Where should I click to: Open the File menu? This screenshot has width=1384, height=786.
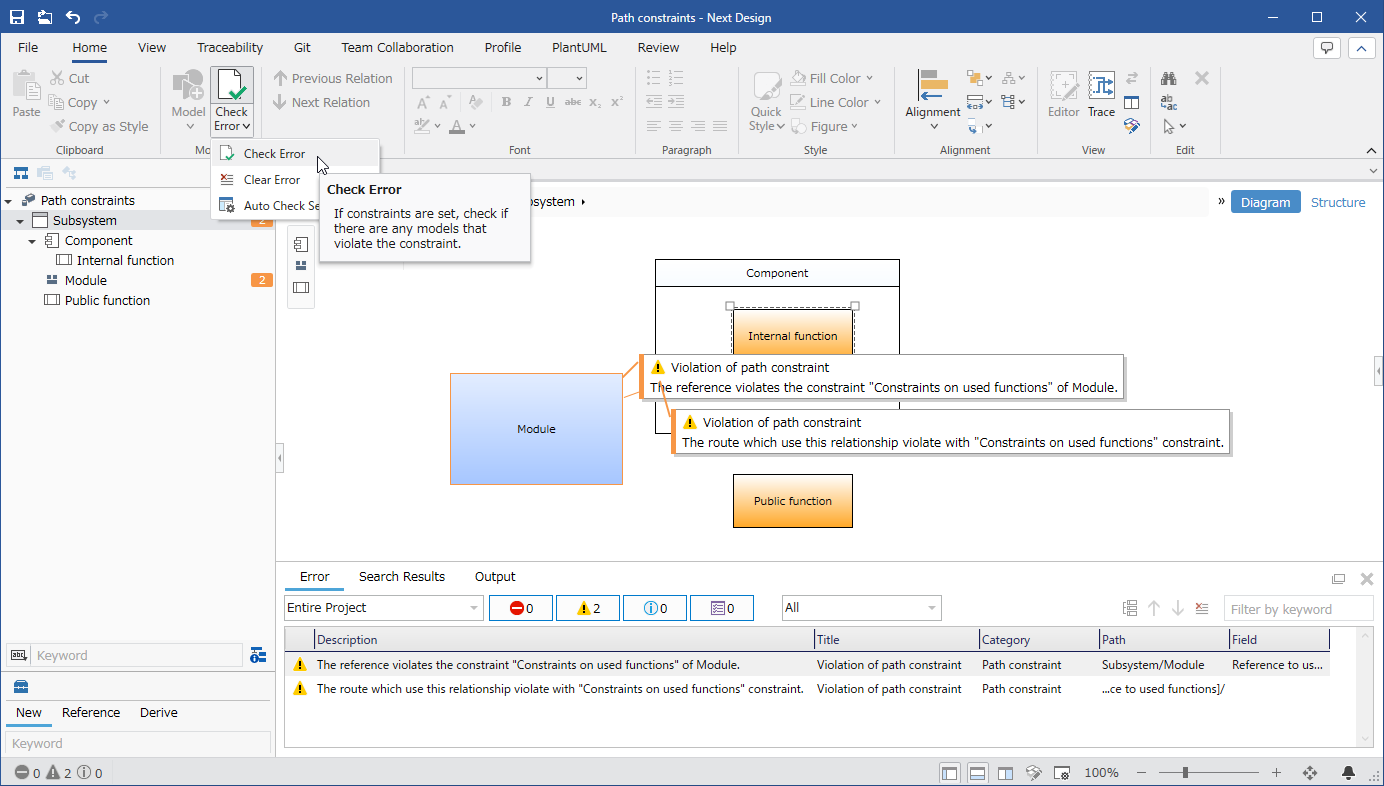coord(28,47)
